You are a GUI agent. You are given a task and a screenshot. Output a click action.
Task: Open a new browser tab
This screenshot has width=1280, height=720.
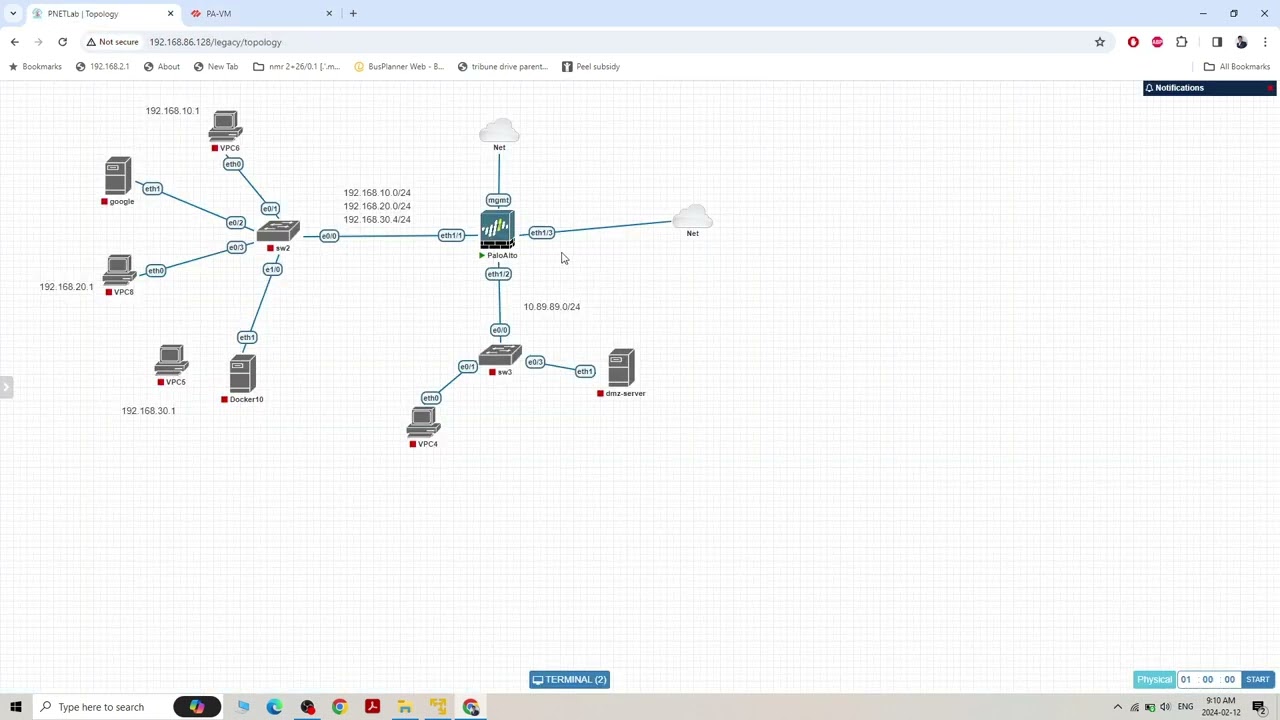(353, 14)
